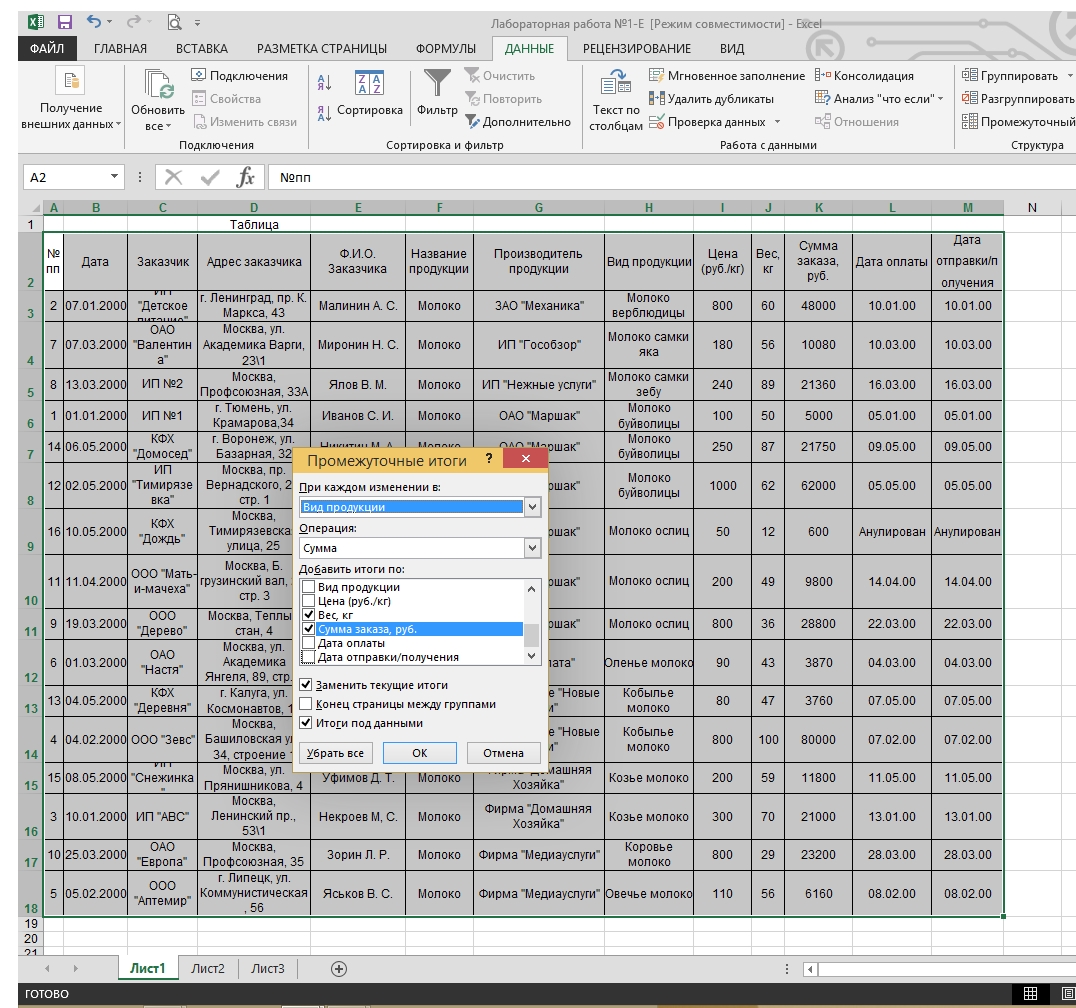1076x1008 pixels.
Task: Open При каждом изменении в dropdown
Action: [533, 507]
